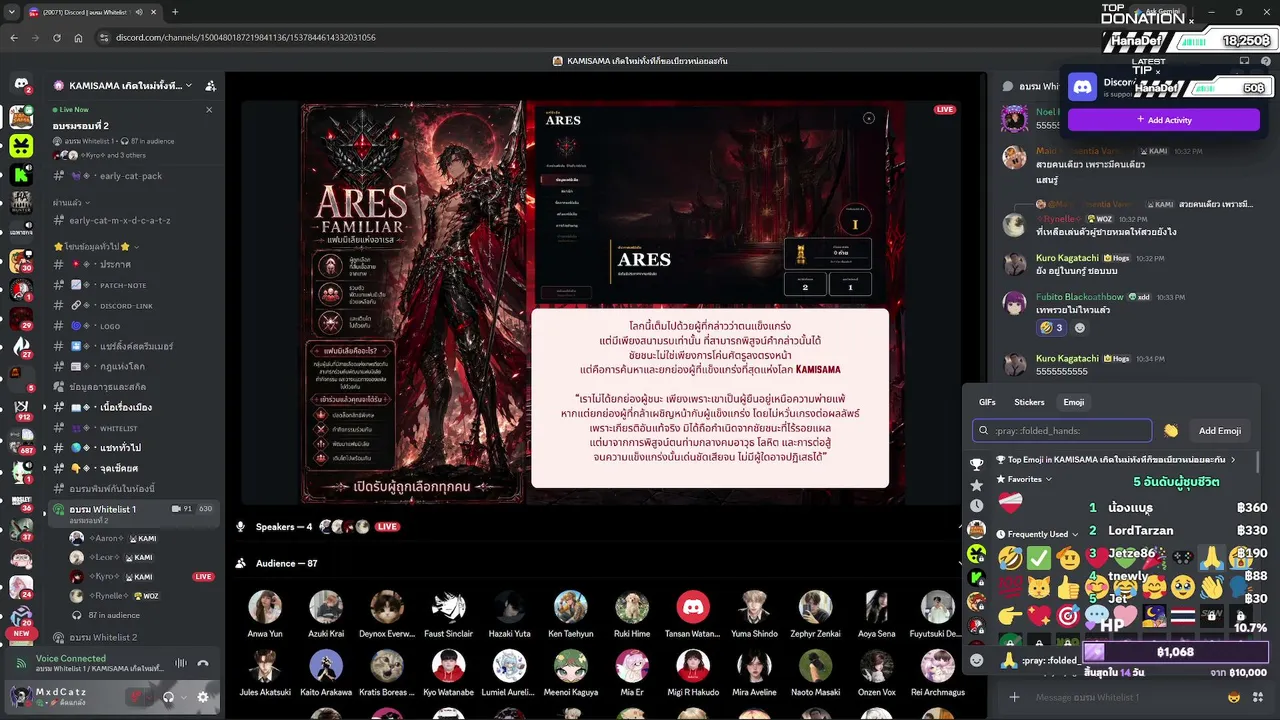1280x720 pixels.
Task: Switch to the GIFs tab
Action: tap(987, 402)
